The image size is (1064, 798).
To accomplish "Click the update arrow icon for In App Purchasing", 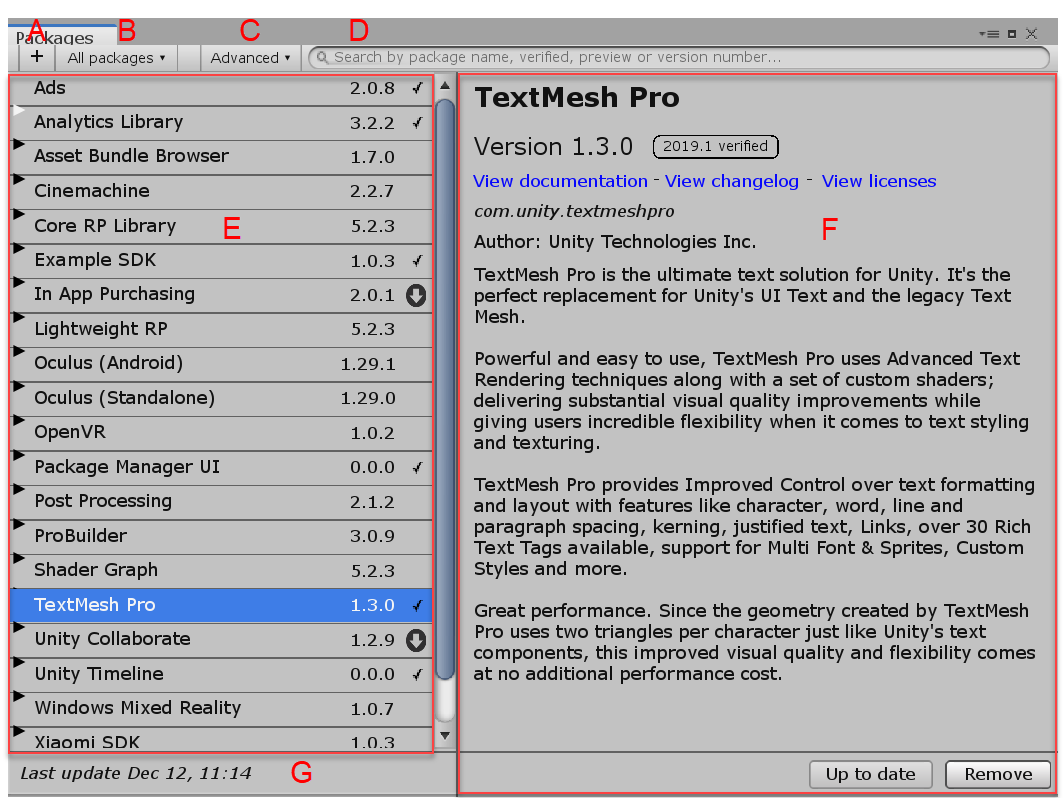I will pyautogui.click(x=416, y=295).
